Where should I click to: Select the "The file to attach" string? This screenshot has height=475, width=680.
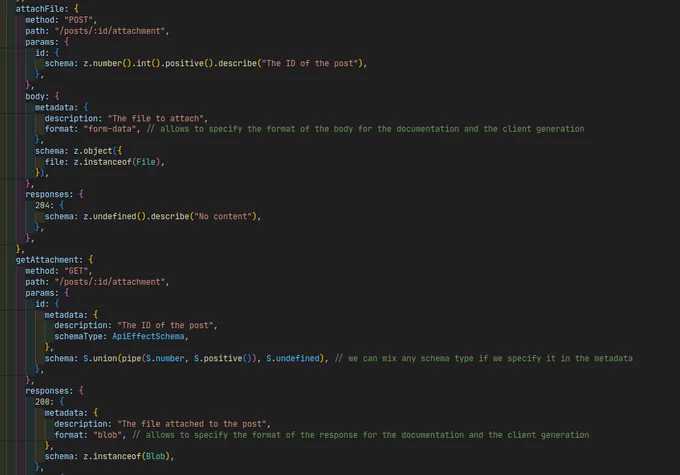155,118
